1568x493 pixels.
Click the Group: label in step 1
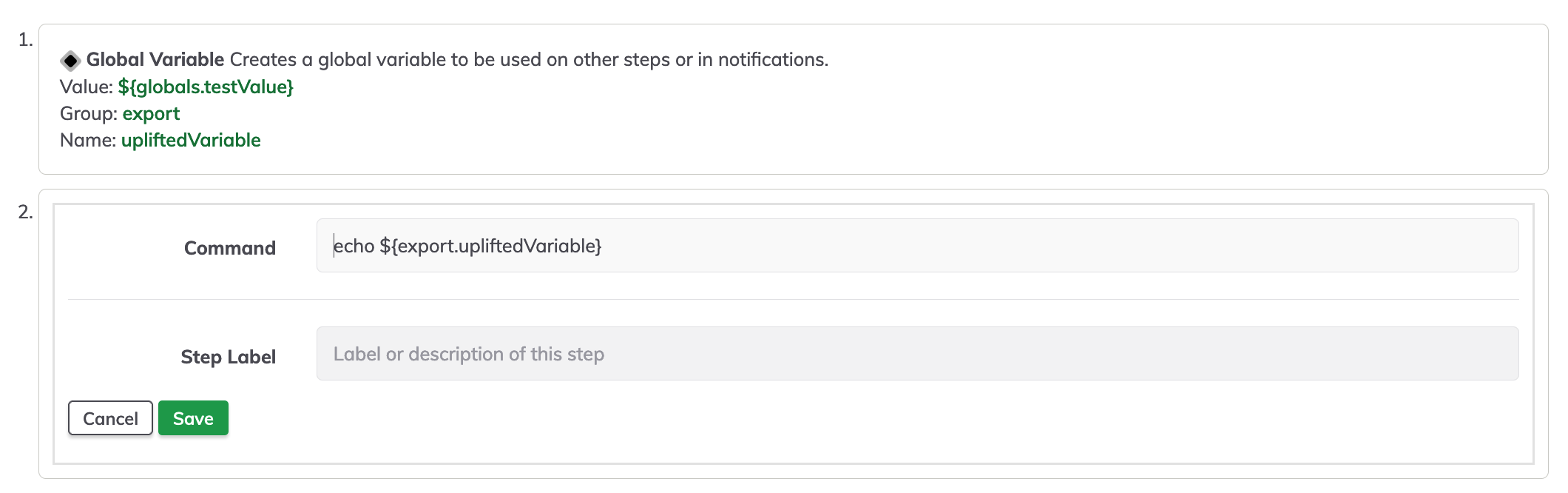[x=89, y=113]
